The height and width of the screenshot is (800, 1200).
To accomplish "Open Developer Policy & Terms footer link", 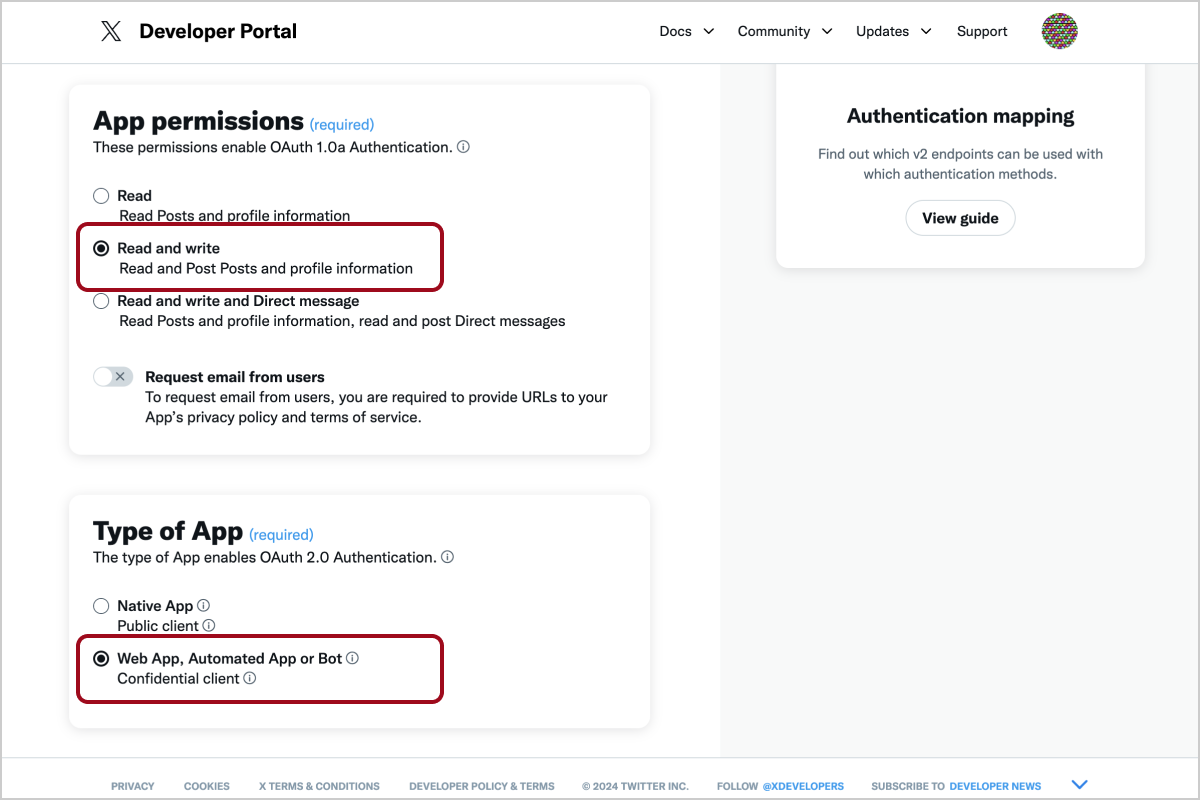I will pyautogui.click(x=481, y=786).
